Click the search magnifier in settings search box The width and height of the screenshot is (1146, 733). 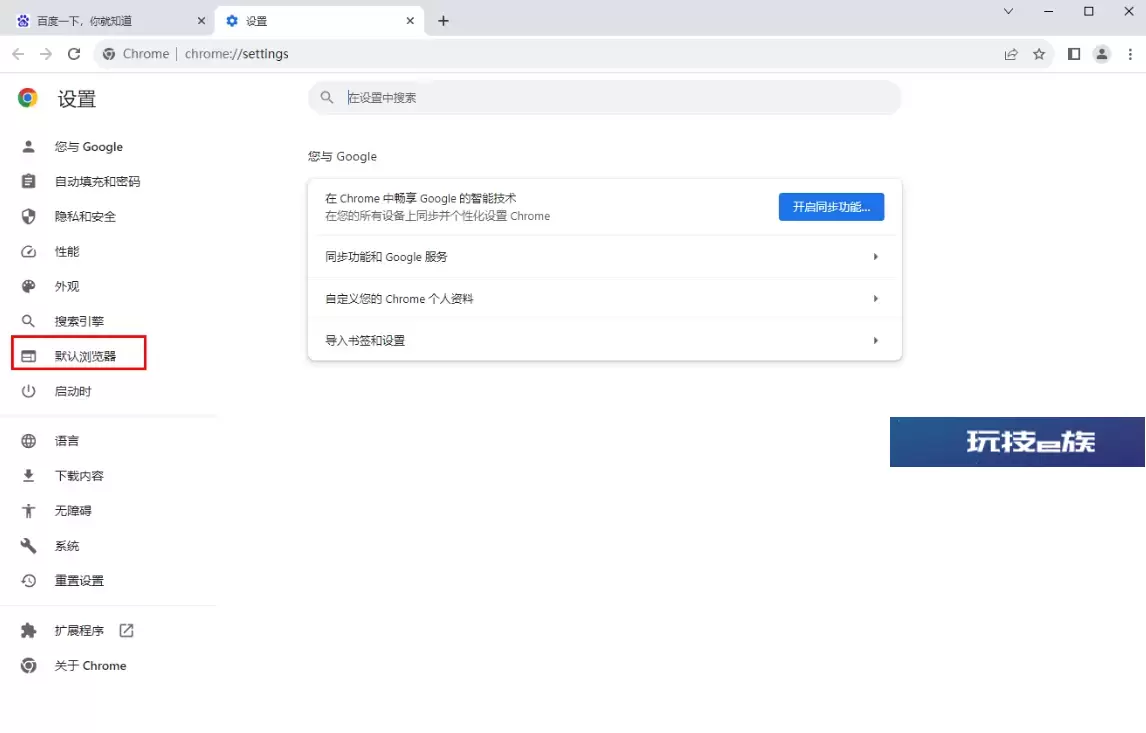click(327, 97)
